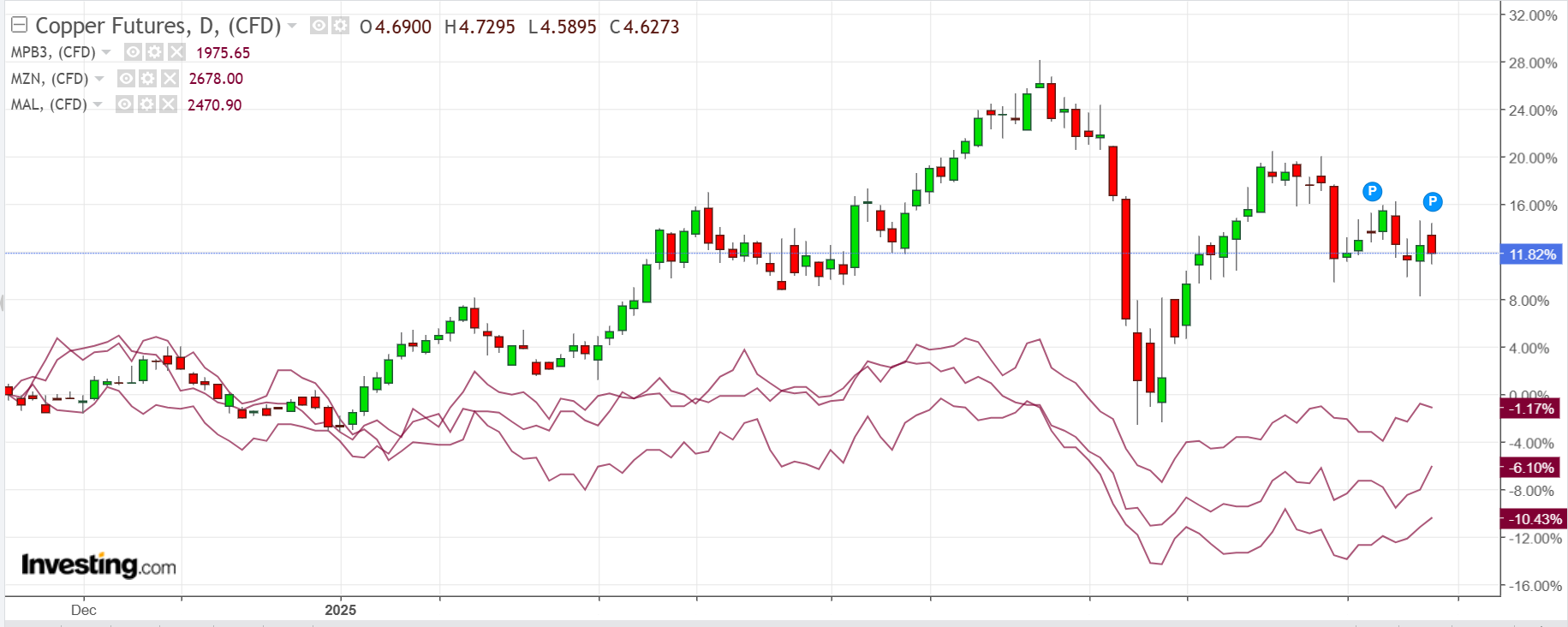Click the -12.00% scale label
This screenshot has height=627, width=1568.
[x=1535, y=539]
